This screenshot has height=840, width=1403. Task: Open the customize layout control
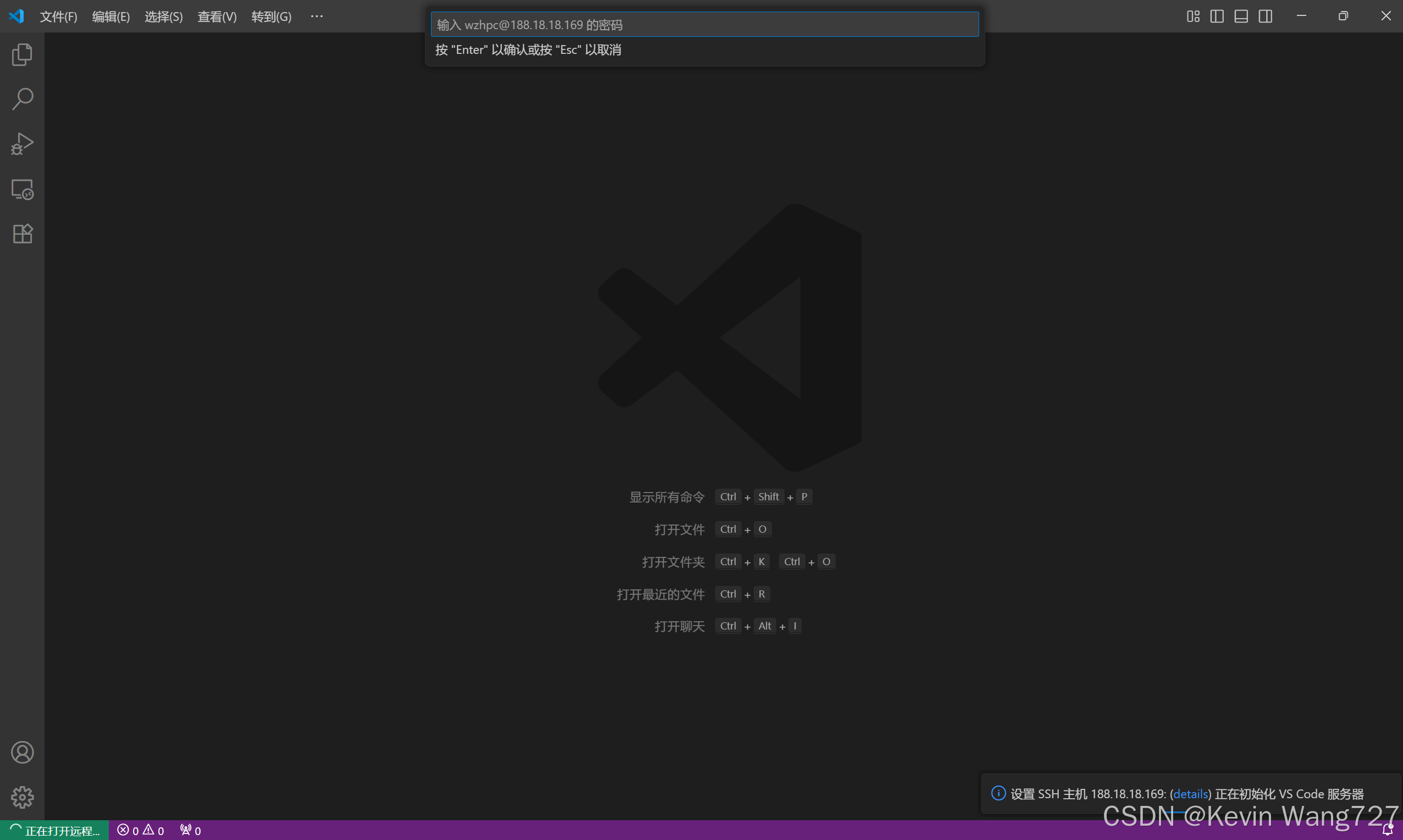(1193, 16)
